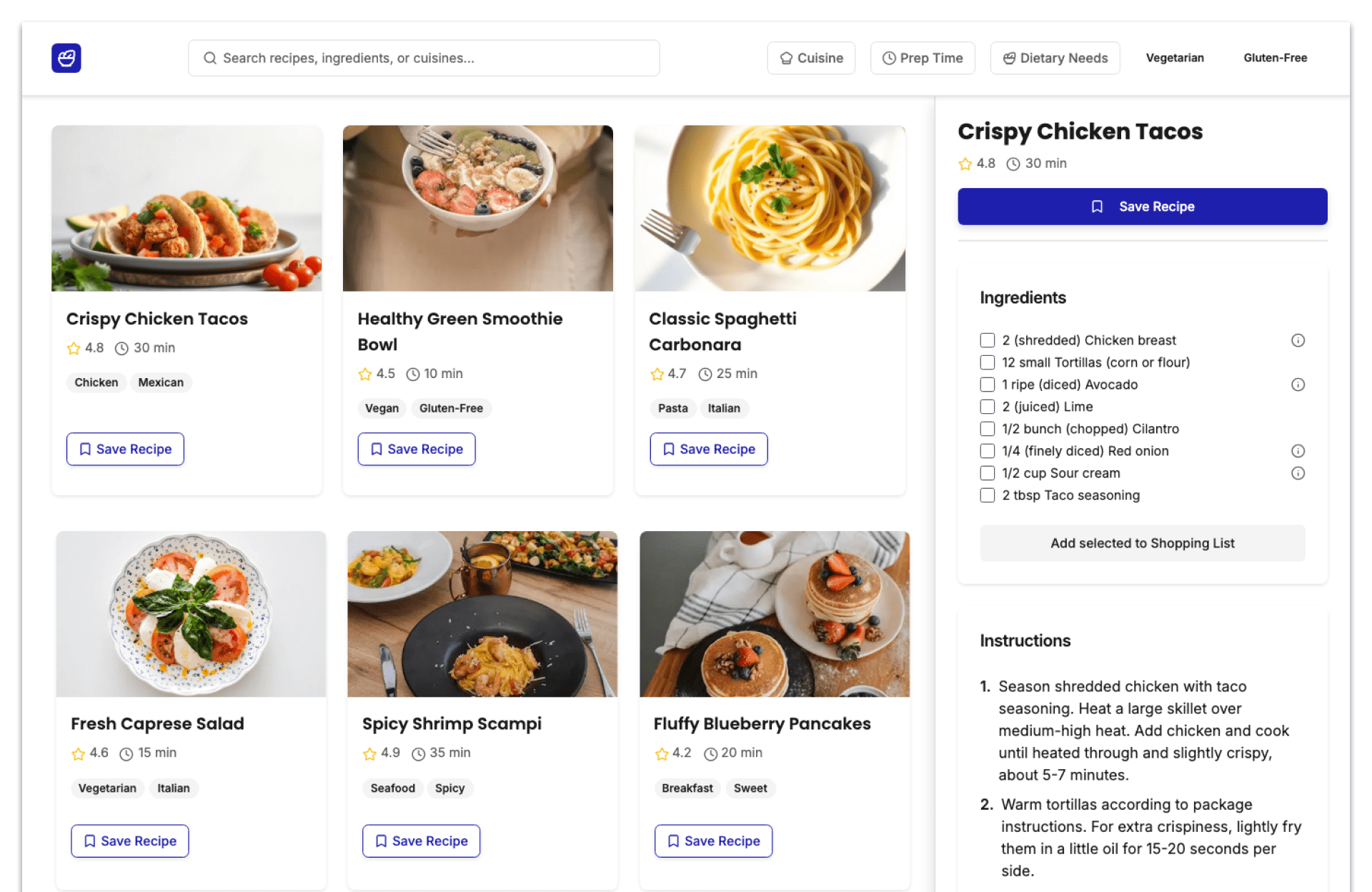
Task: Click the info icon beside Red onion
Action: pyautogui.click(x=1298, y=451)
